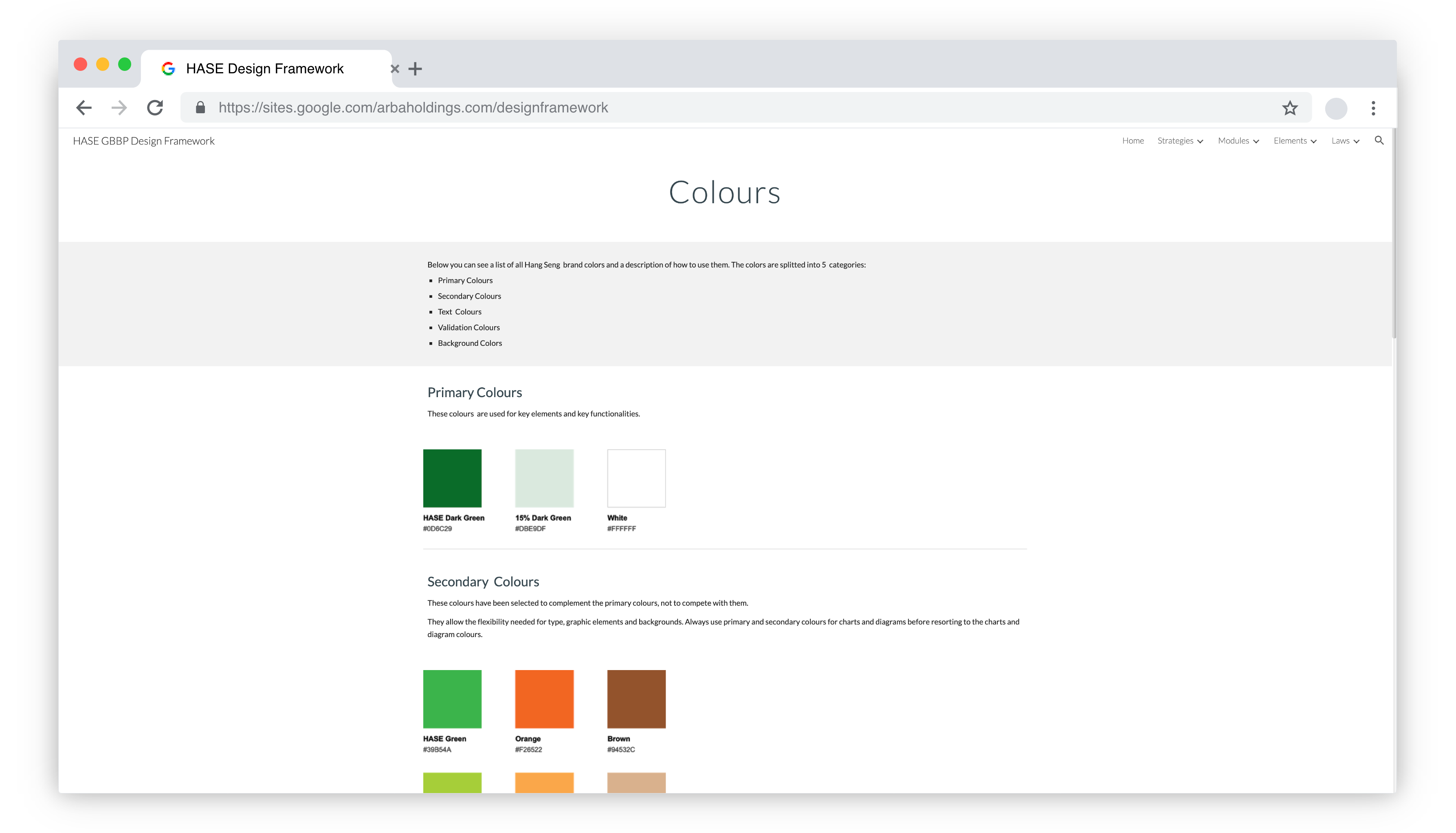
Task: Click the Background Colors list item
Action: (470, 343)
